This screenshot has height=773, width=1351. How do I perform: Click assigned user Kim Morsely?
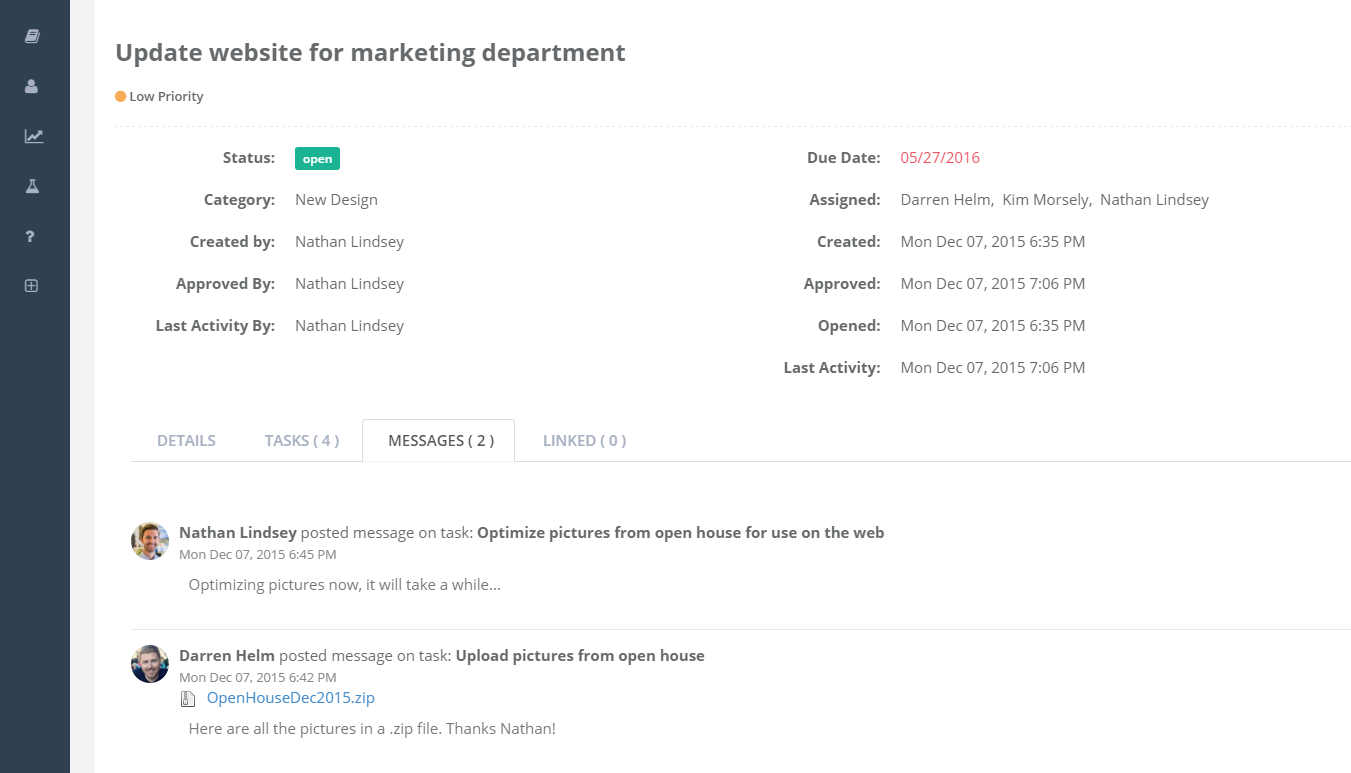(1043, 200)
